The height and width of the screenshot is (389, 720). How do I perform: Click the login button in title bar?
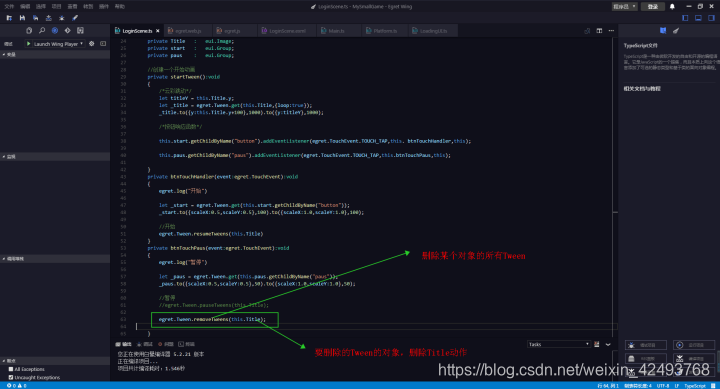[652, 6]
